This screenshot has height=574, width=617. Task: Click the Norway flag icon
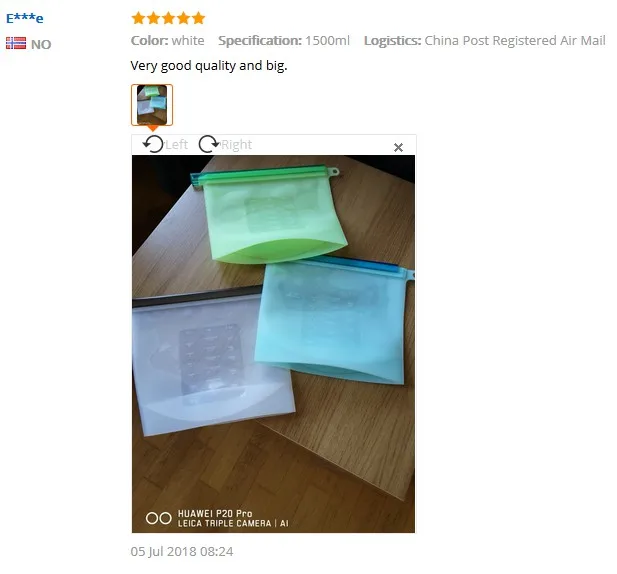tap(16, 43)
